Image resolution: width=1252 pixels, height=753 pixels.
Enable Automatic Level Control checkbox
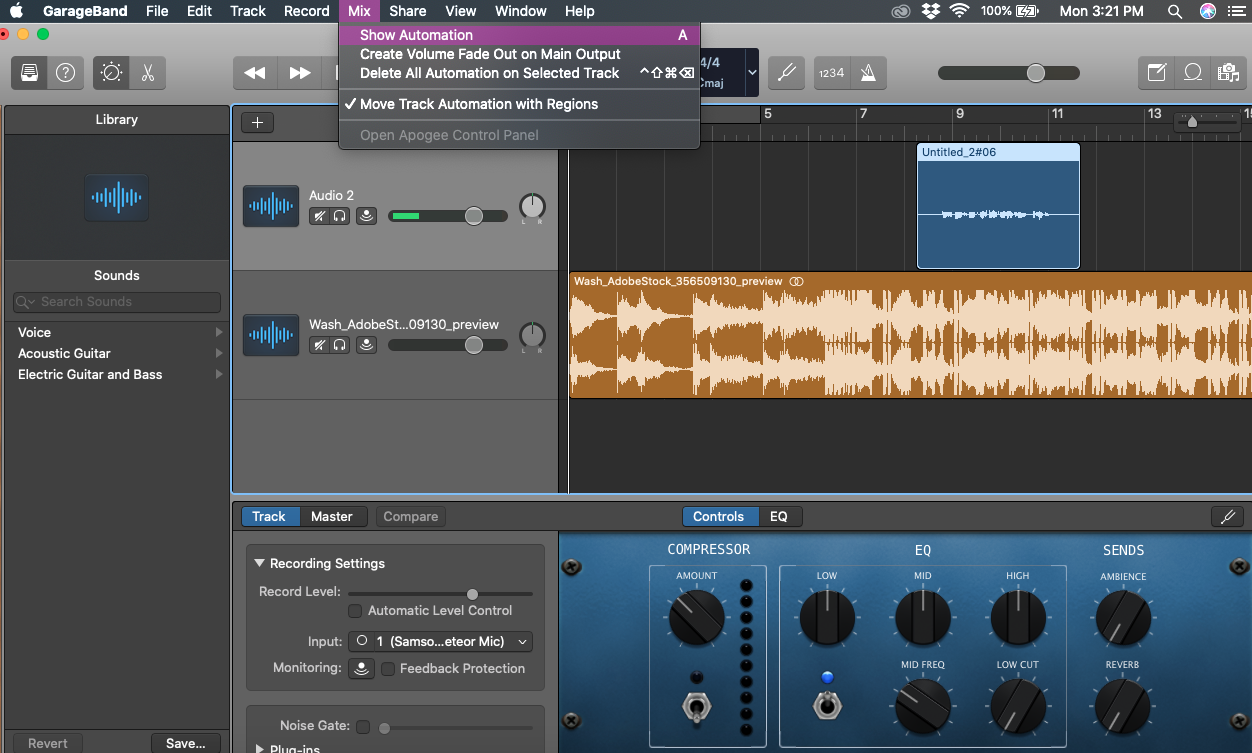tap(355, 611)
